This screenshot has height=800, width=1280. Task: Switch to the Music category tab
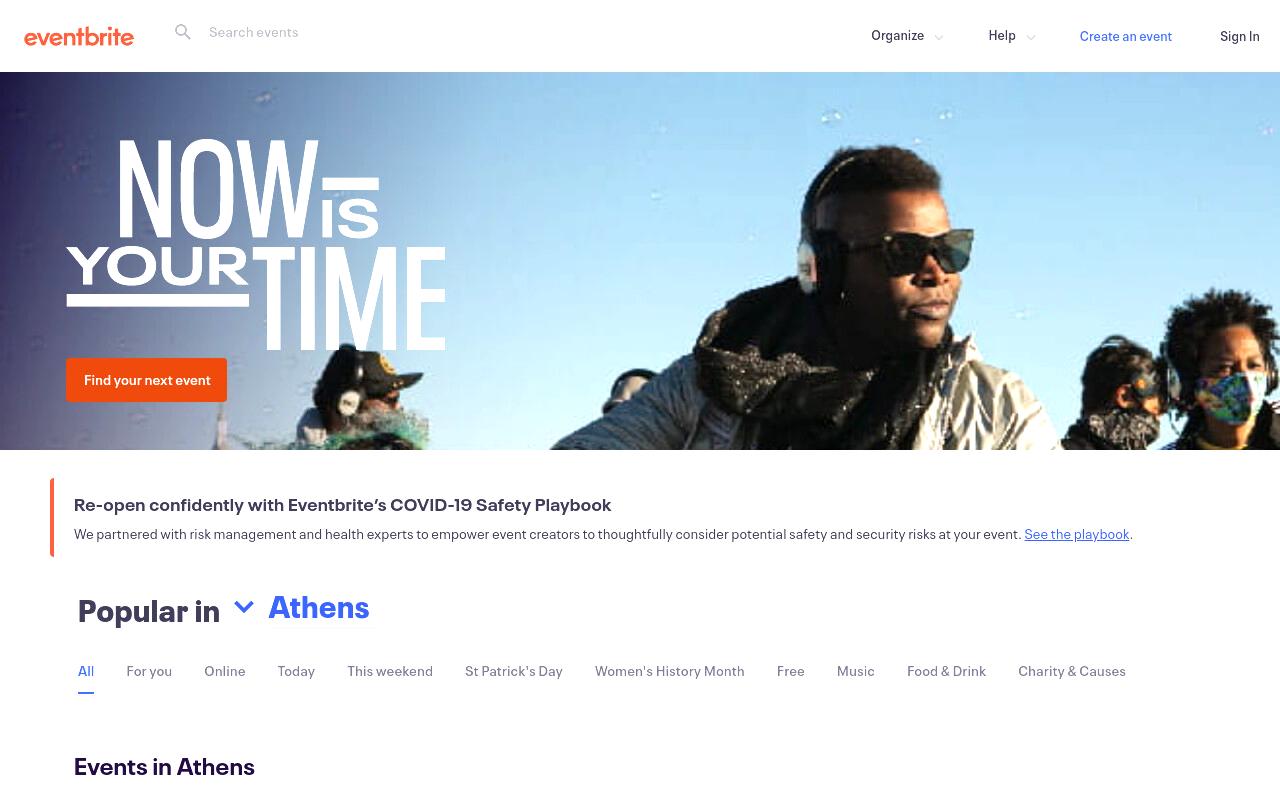click(856, 671)
